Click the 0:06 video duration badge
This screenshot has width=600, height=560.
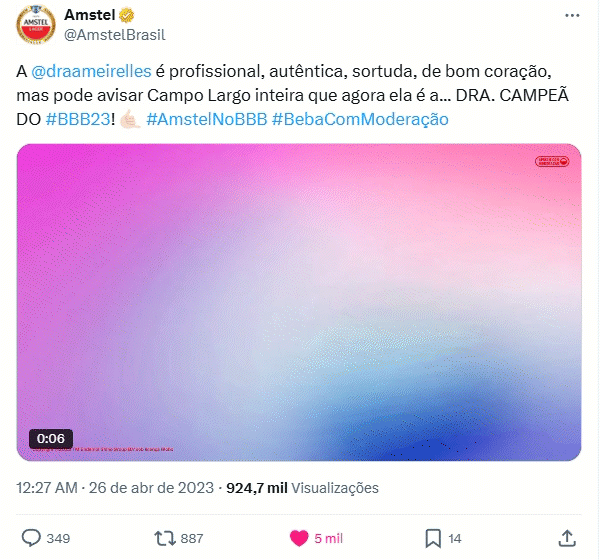click(x=51, y=438)
